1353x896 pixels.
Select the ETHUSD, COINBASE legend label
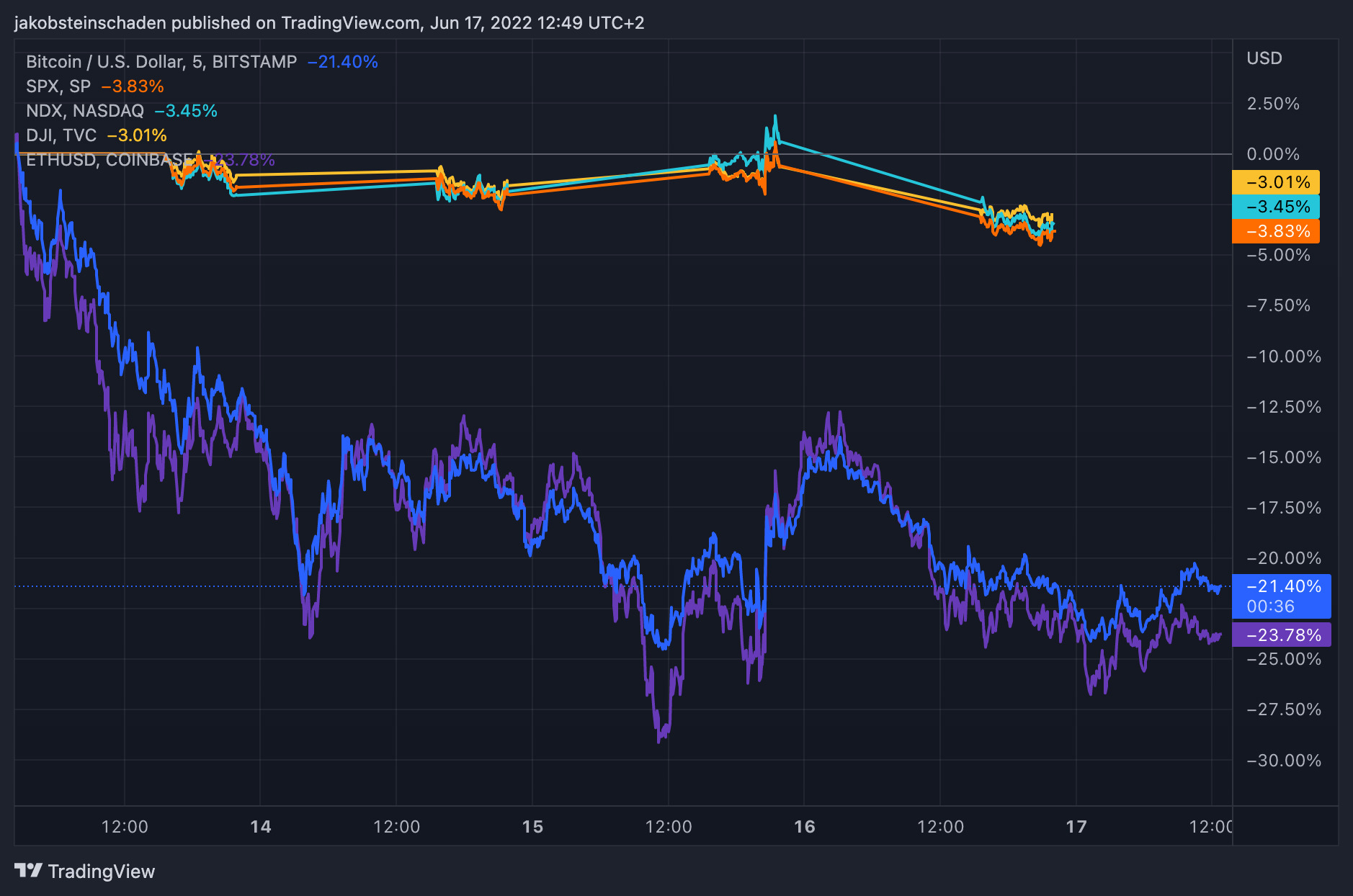tap(110, 160)
